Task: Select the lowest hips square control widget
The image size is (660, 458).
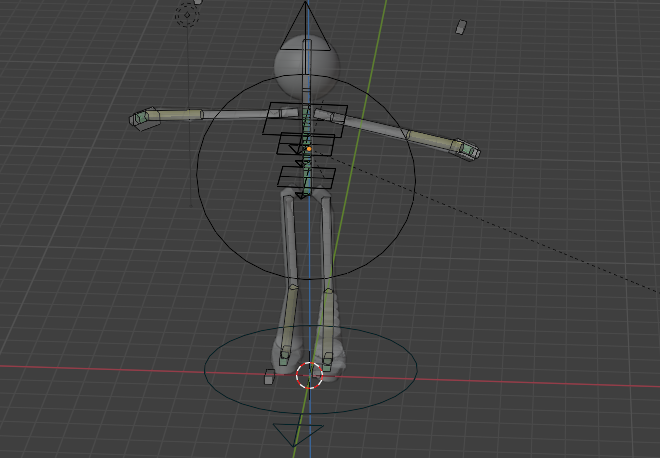Action: click(x=306, y=177)
